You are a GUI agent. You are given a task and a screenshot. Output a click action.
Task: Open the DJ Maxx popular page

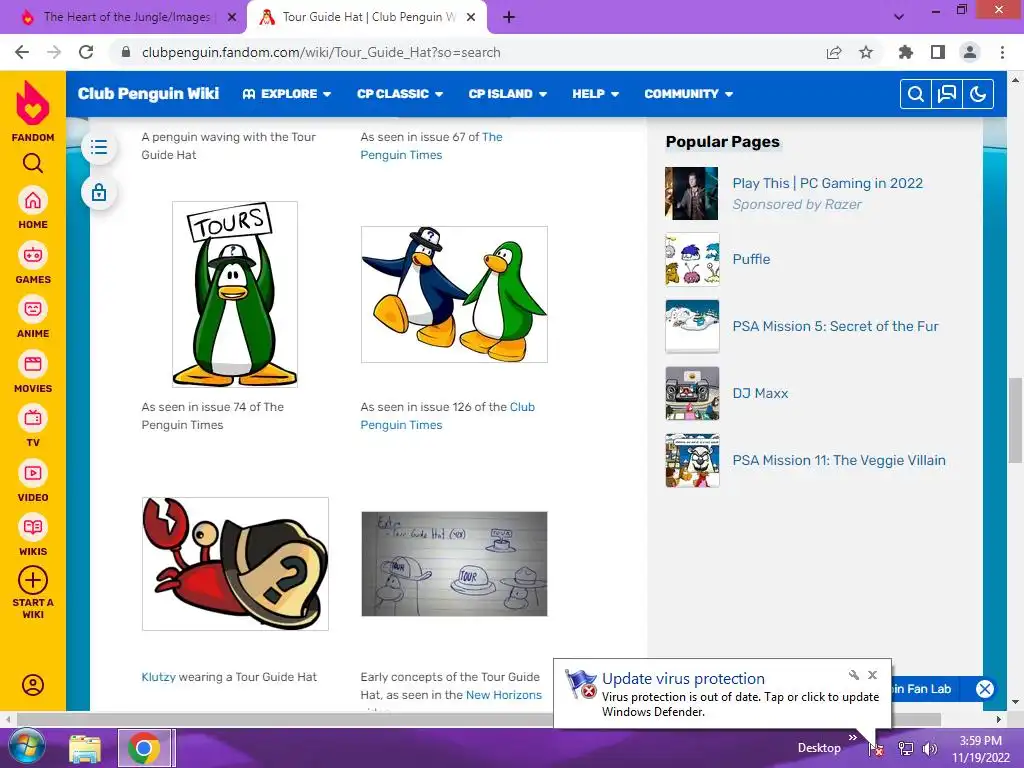point(760,394)
